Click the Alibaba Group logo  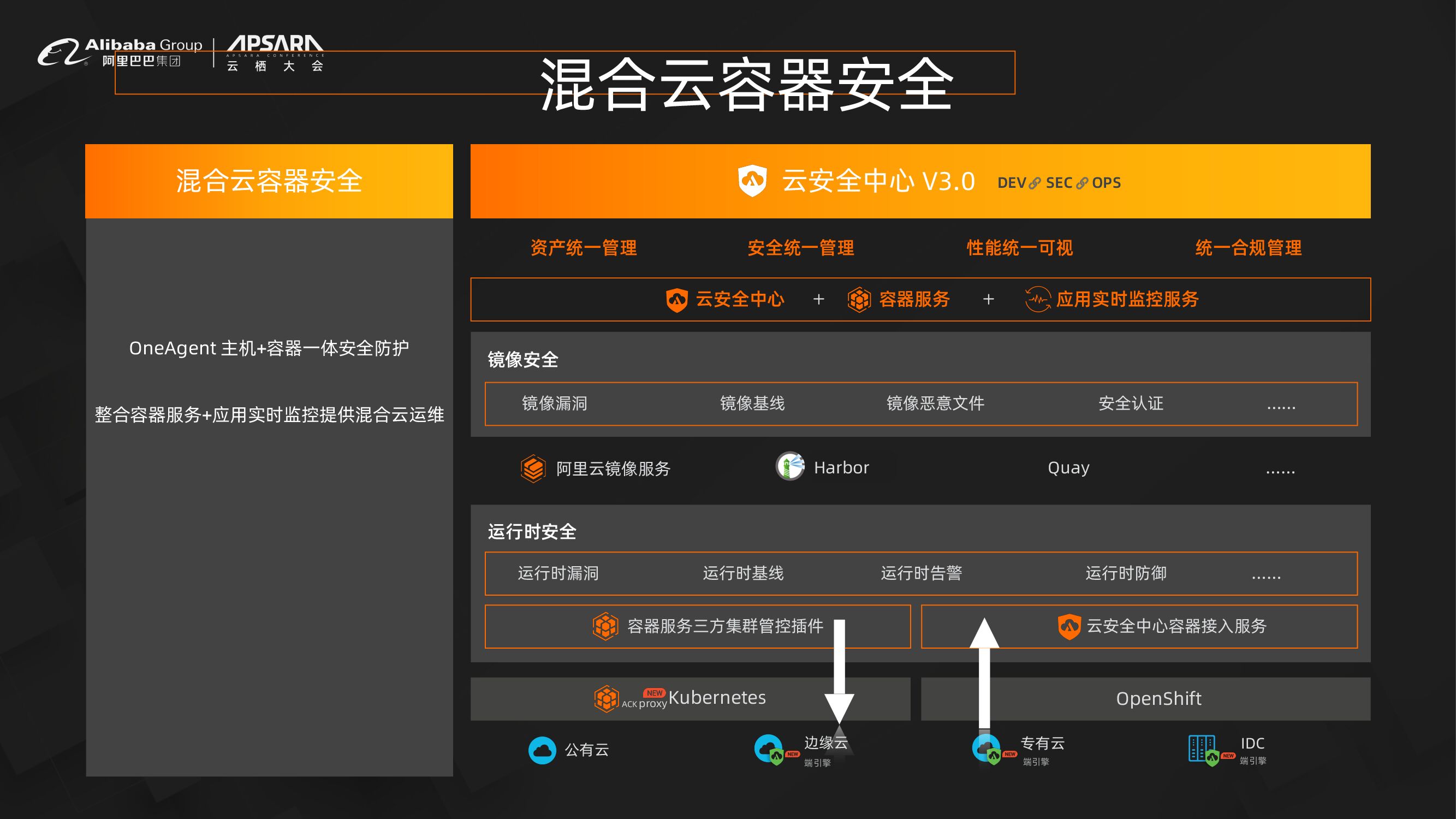click(120, 52)
